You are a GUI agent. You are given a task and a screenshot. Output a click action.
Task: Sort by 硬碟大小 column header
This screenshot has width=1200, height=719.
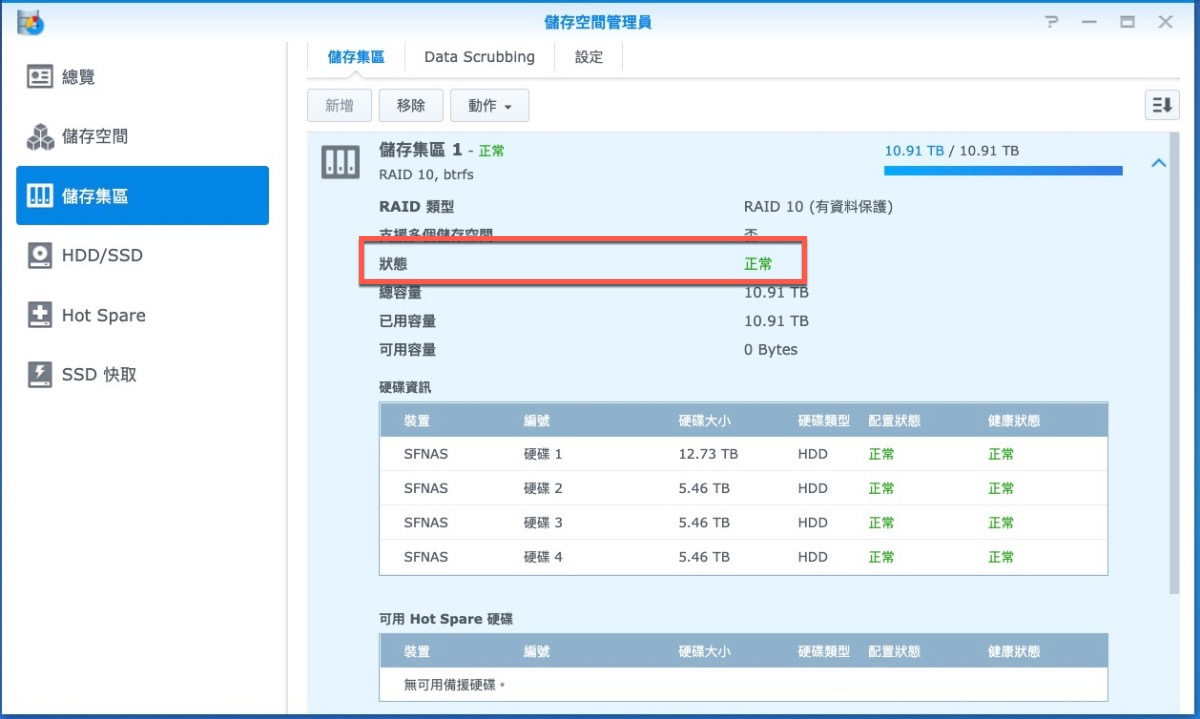(x=704, y=421)
